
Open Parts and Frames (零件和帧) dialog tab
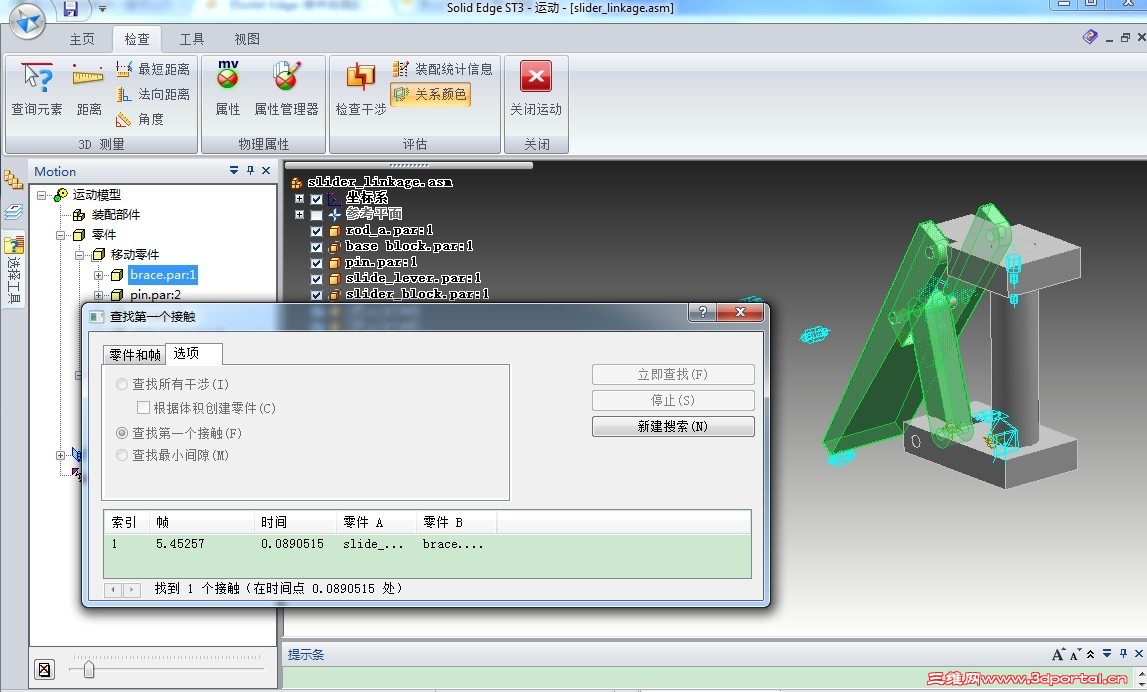click(x=135, y=355)
